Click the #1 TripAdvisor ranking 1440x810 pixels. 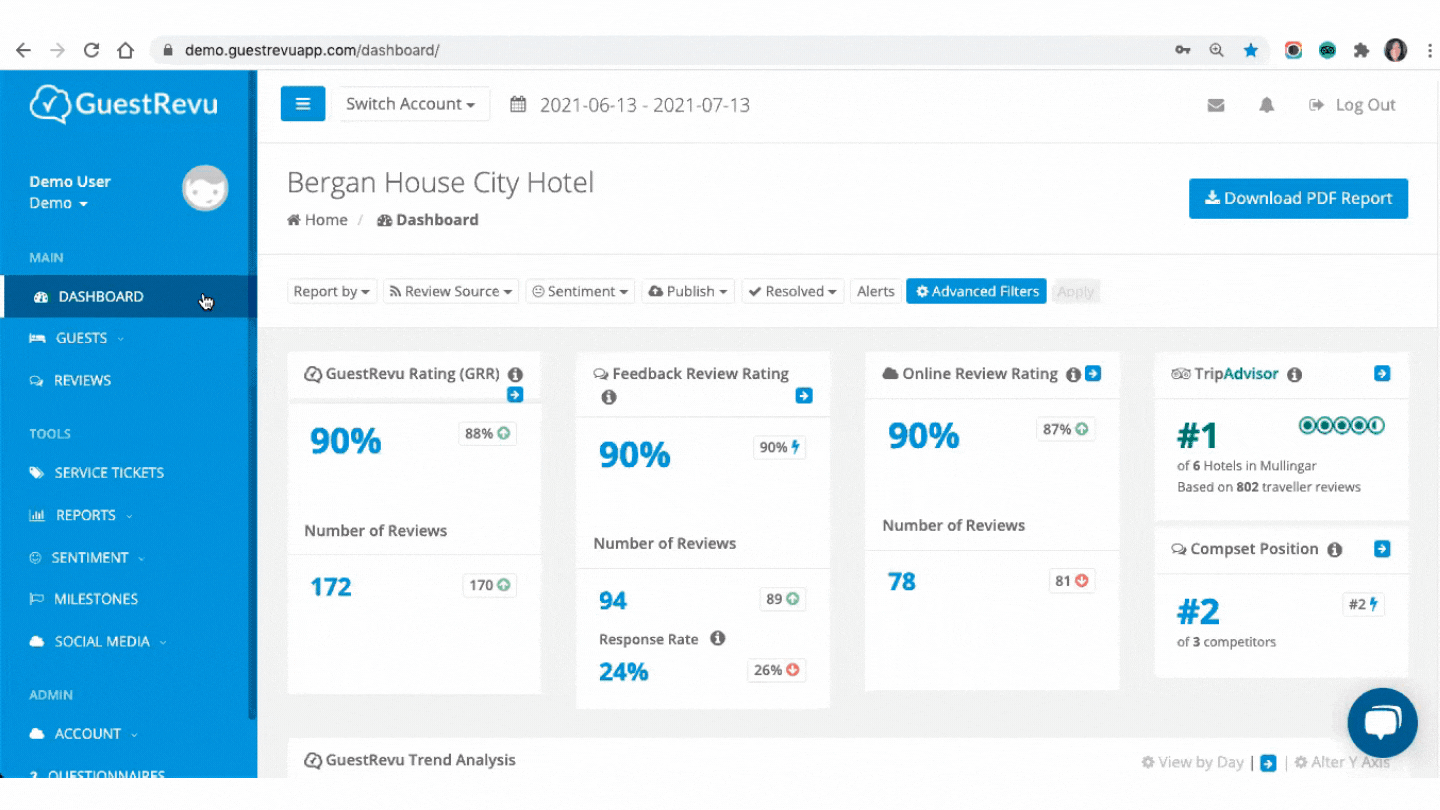tap(1197, 436)
